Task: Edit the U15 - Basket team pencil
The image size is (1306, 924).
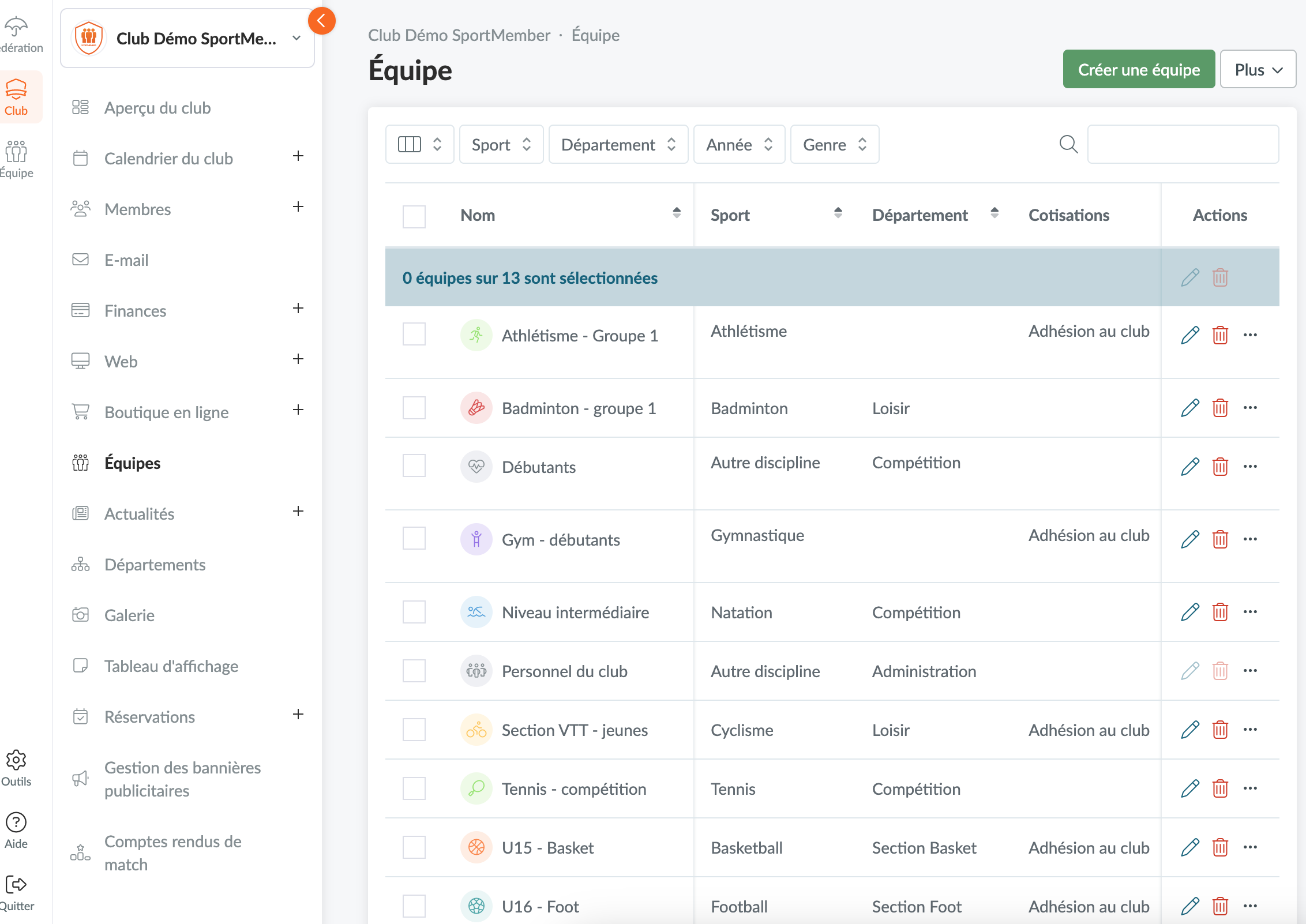Action: click(x=1189, y=847)
